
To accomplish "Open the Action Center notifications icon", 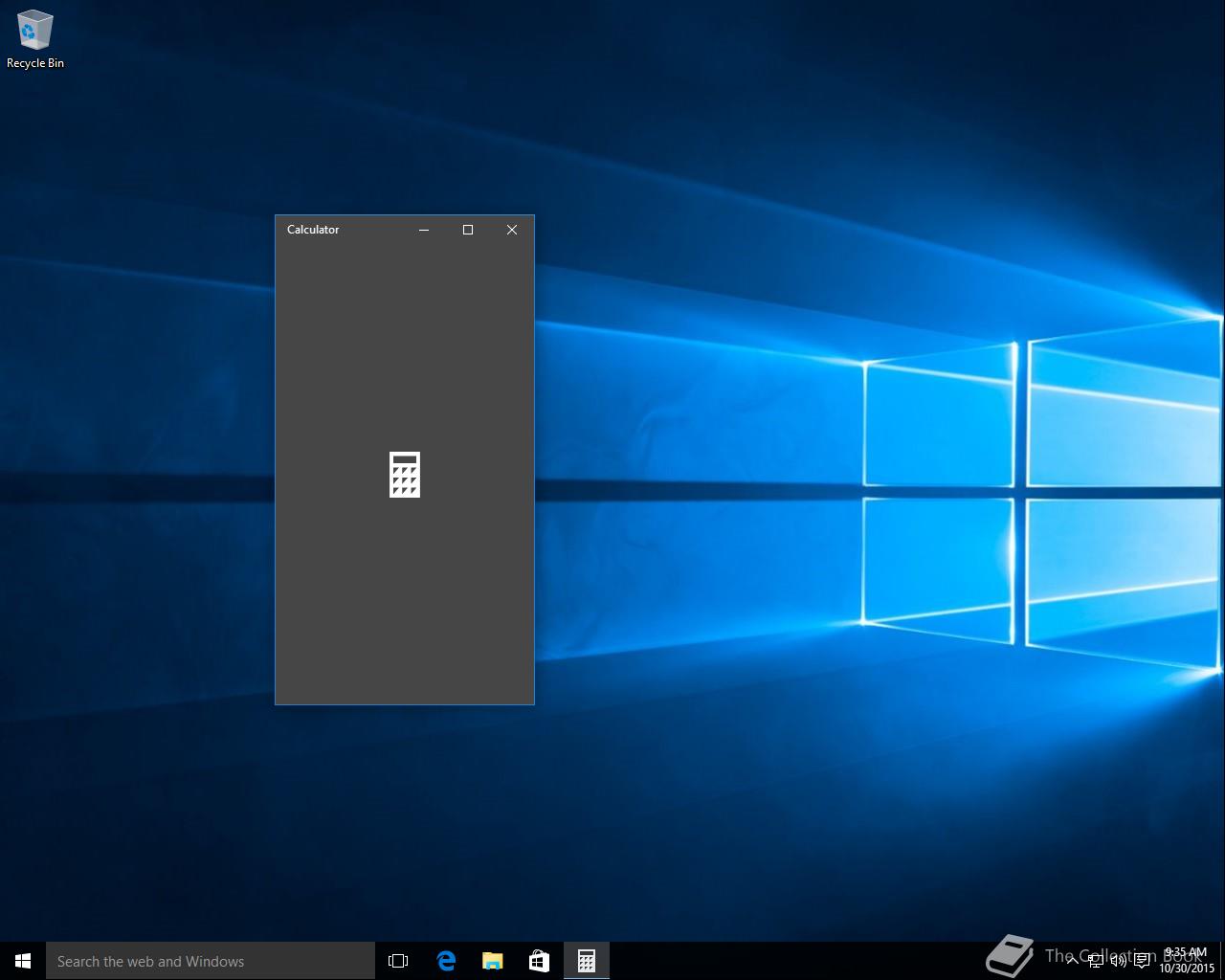I will [1142, 961].
